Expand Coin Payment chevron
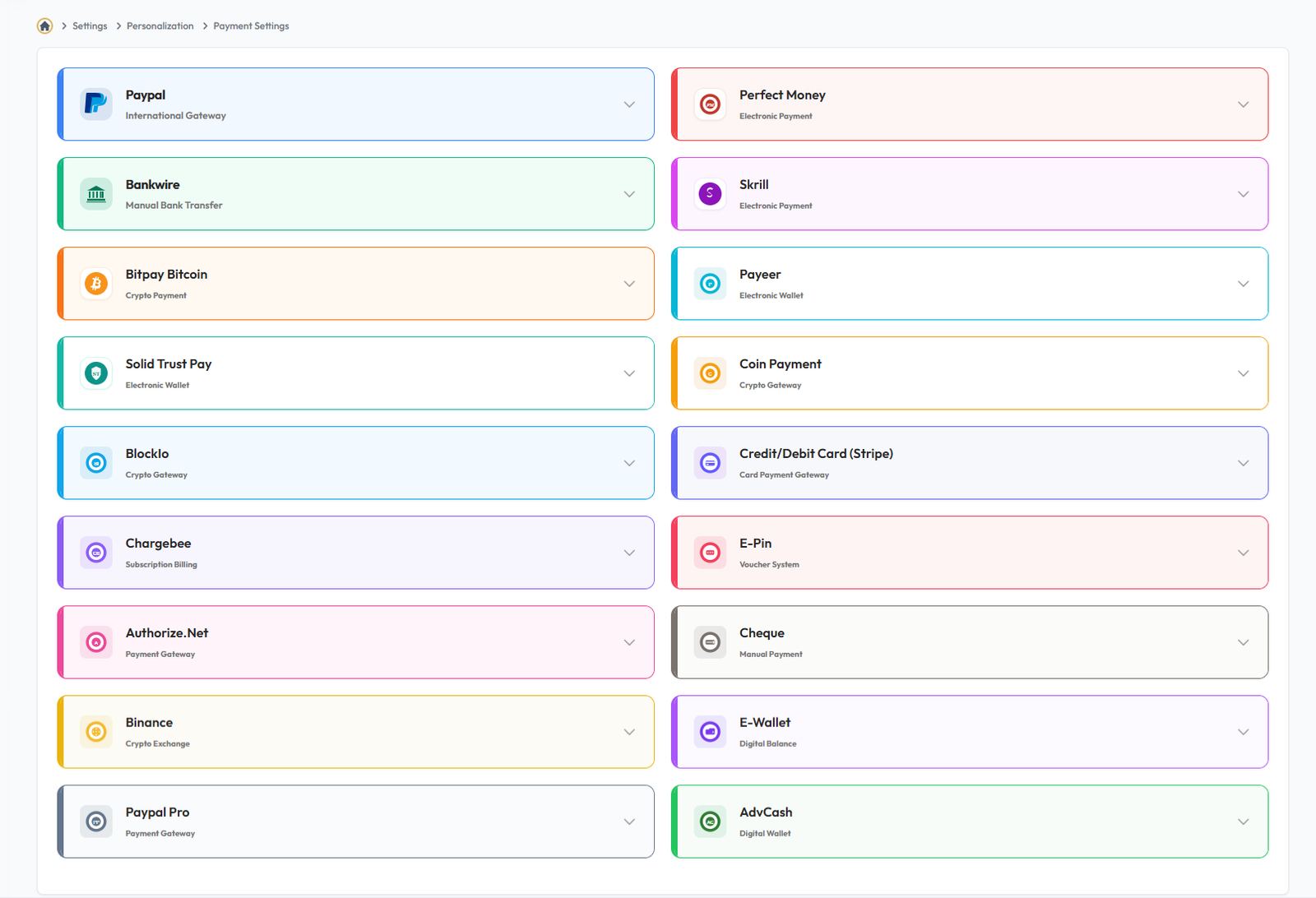The image size is (1316, 898). [1243, 373]
